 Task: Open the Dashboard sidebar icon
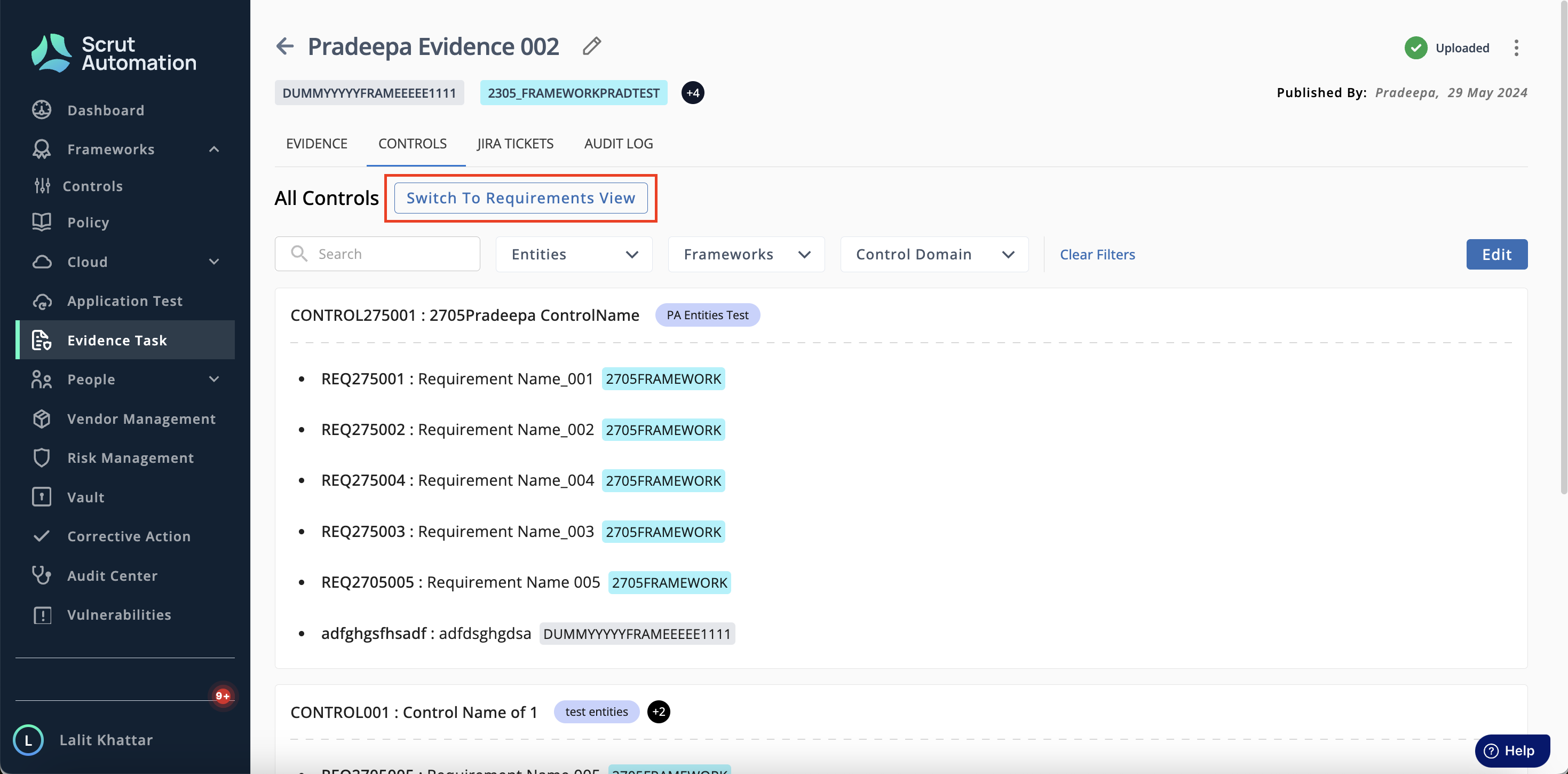[42, 109]
